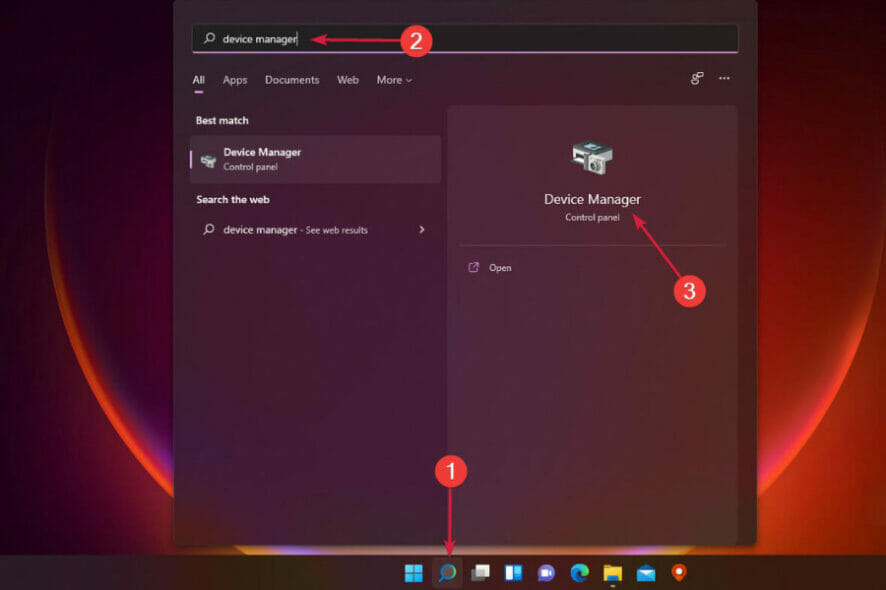886x590 pixels.
Task: Expand the More filter dropdown
Action: coord(394,80)
